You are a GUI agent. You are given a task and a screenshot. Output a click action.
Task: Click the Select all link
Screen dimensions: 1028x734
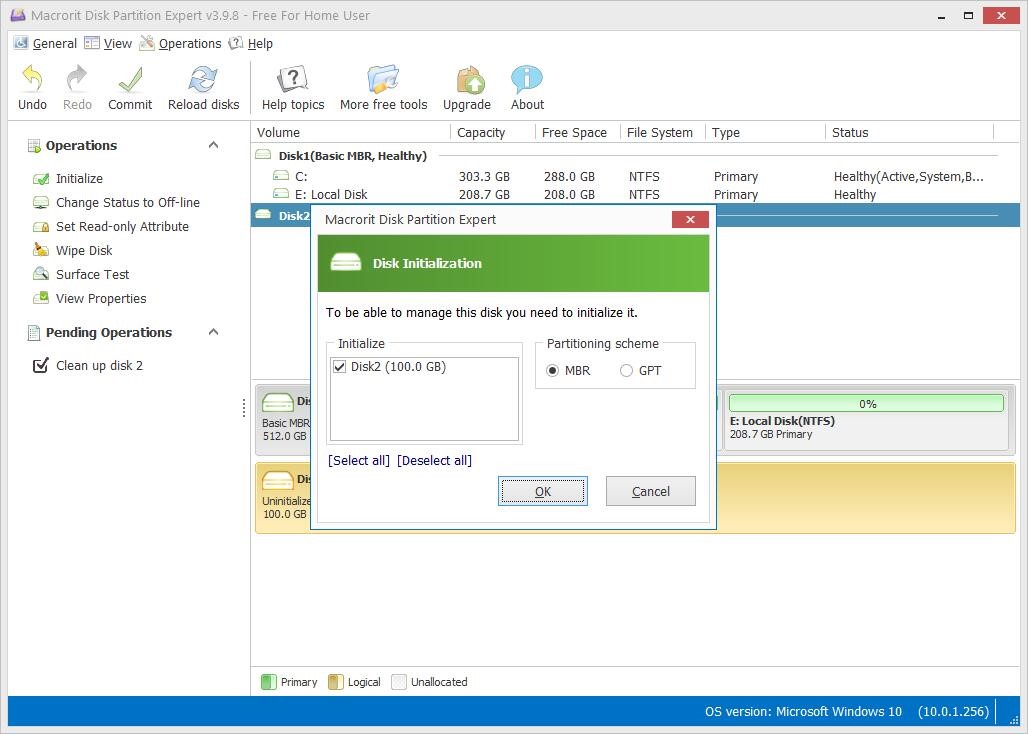pyautogui.click(x=359, y=461)
